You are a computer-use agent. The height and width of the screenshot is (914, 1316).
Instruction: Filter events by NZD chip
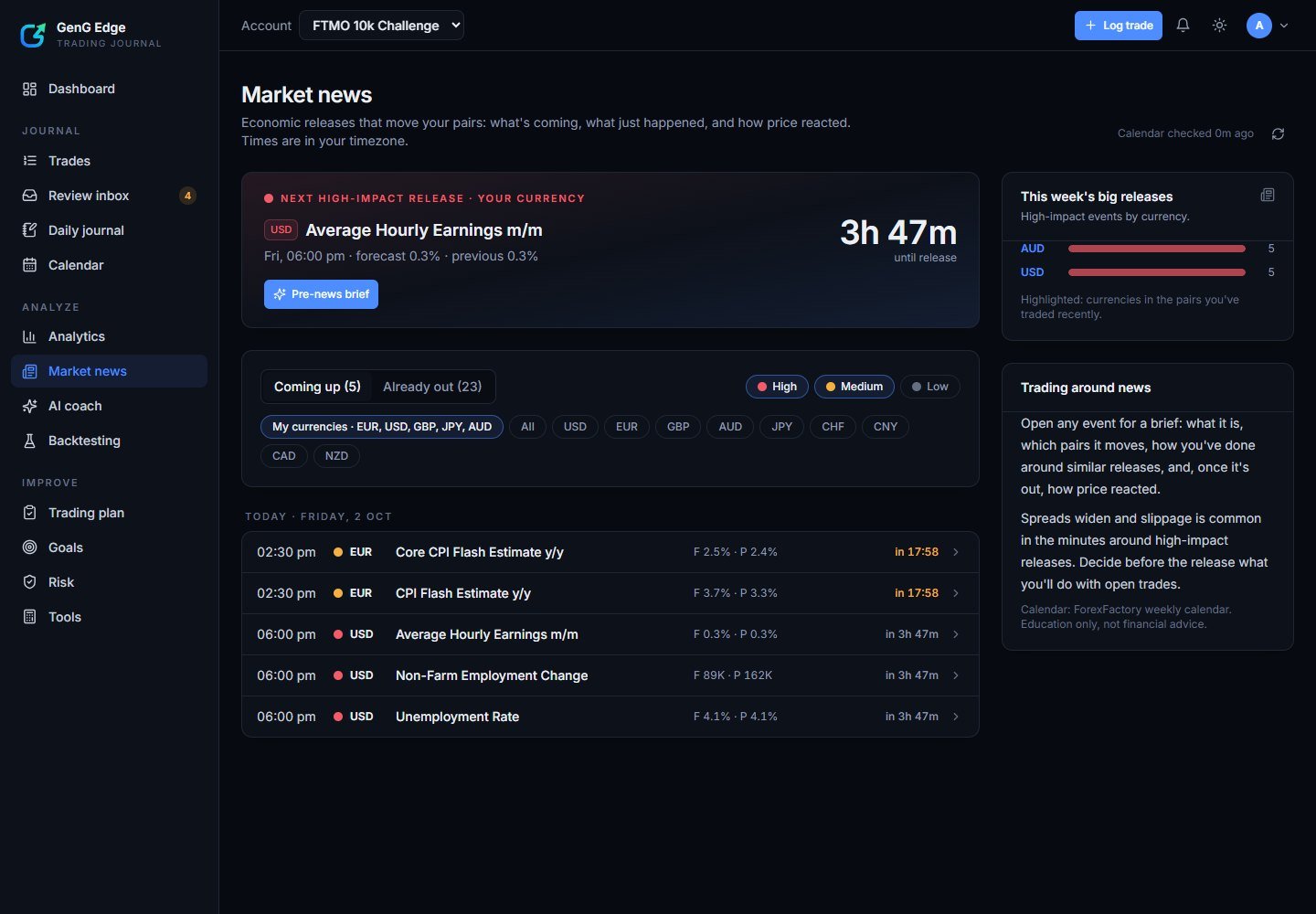(x=336, y=456)
